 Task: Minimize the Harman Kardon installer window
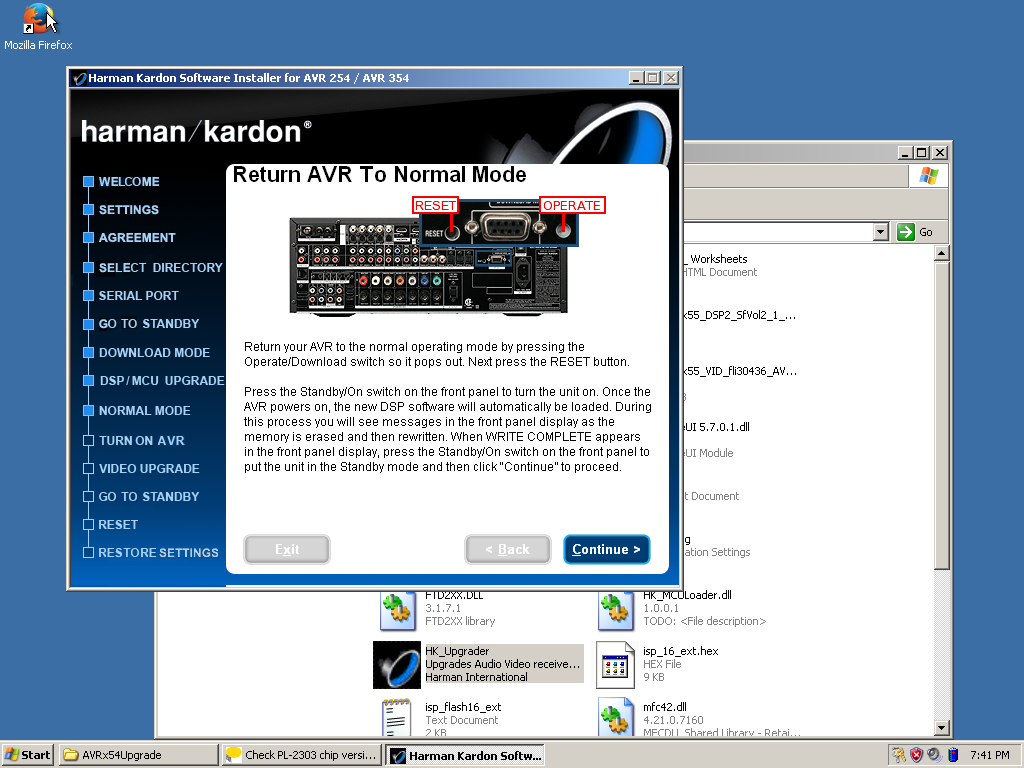click(637, 78)
